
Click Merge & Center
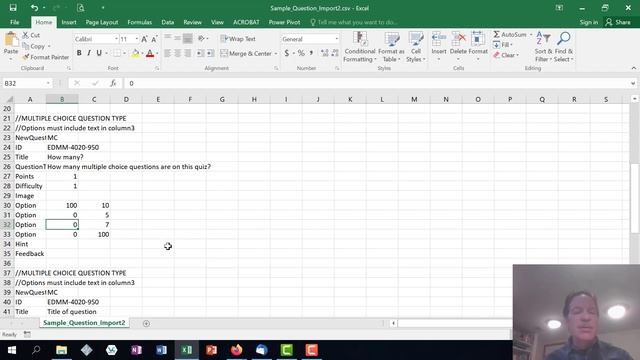pyautogui.click(x=246, y=53)
